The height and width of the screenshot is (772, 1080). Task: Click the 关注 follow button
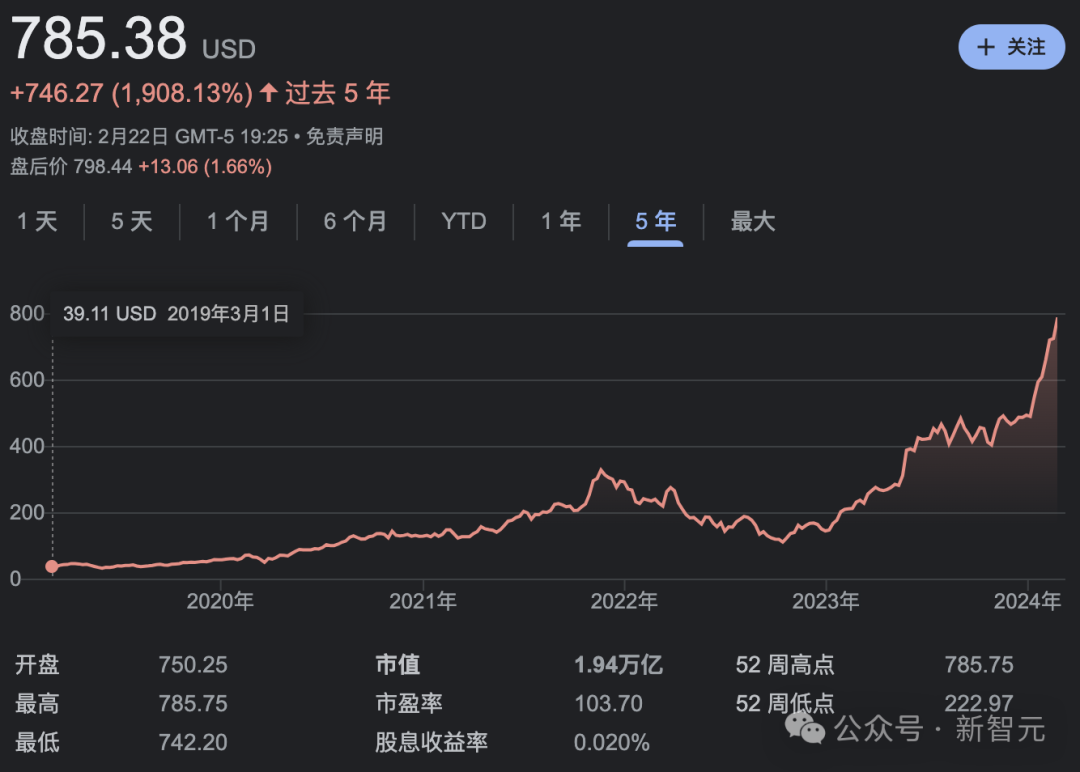pyautogui.click(x=1011, y=47)
